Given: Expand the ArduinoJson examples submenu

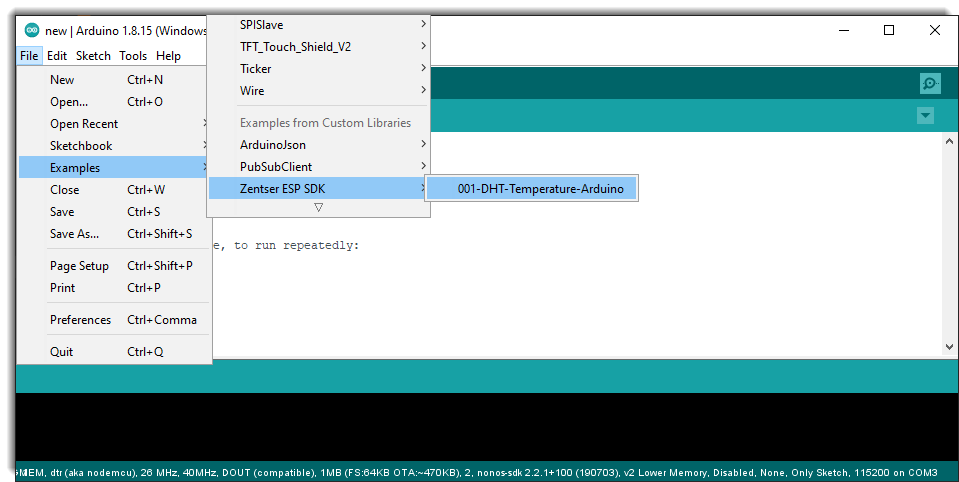Looking at the screenshot, I should tap(319, 144).
